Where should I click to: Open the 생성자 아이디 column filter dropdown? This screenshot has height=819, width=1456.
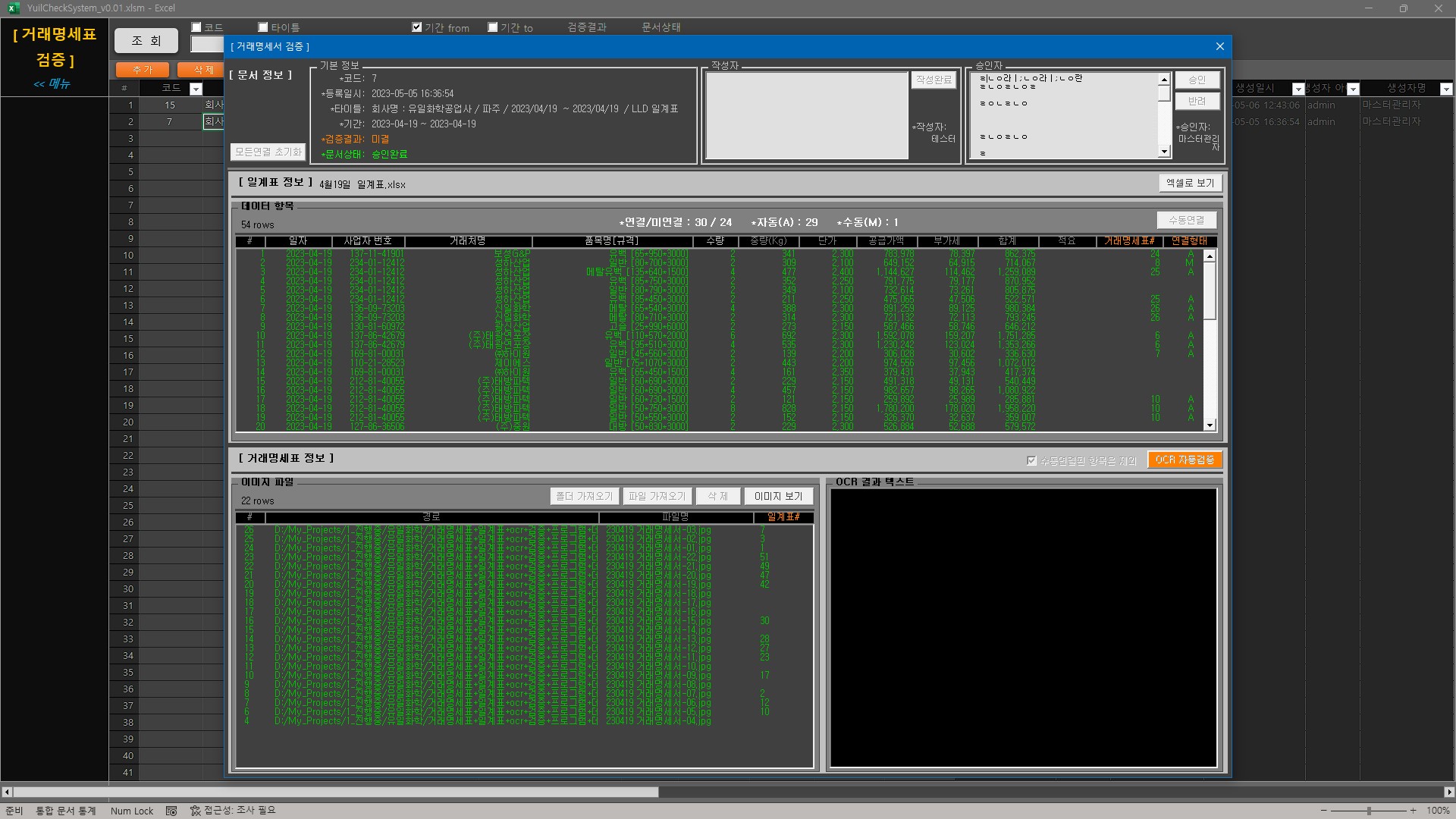(1353, 89)
